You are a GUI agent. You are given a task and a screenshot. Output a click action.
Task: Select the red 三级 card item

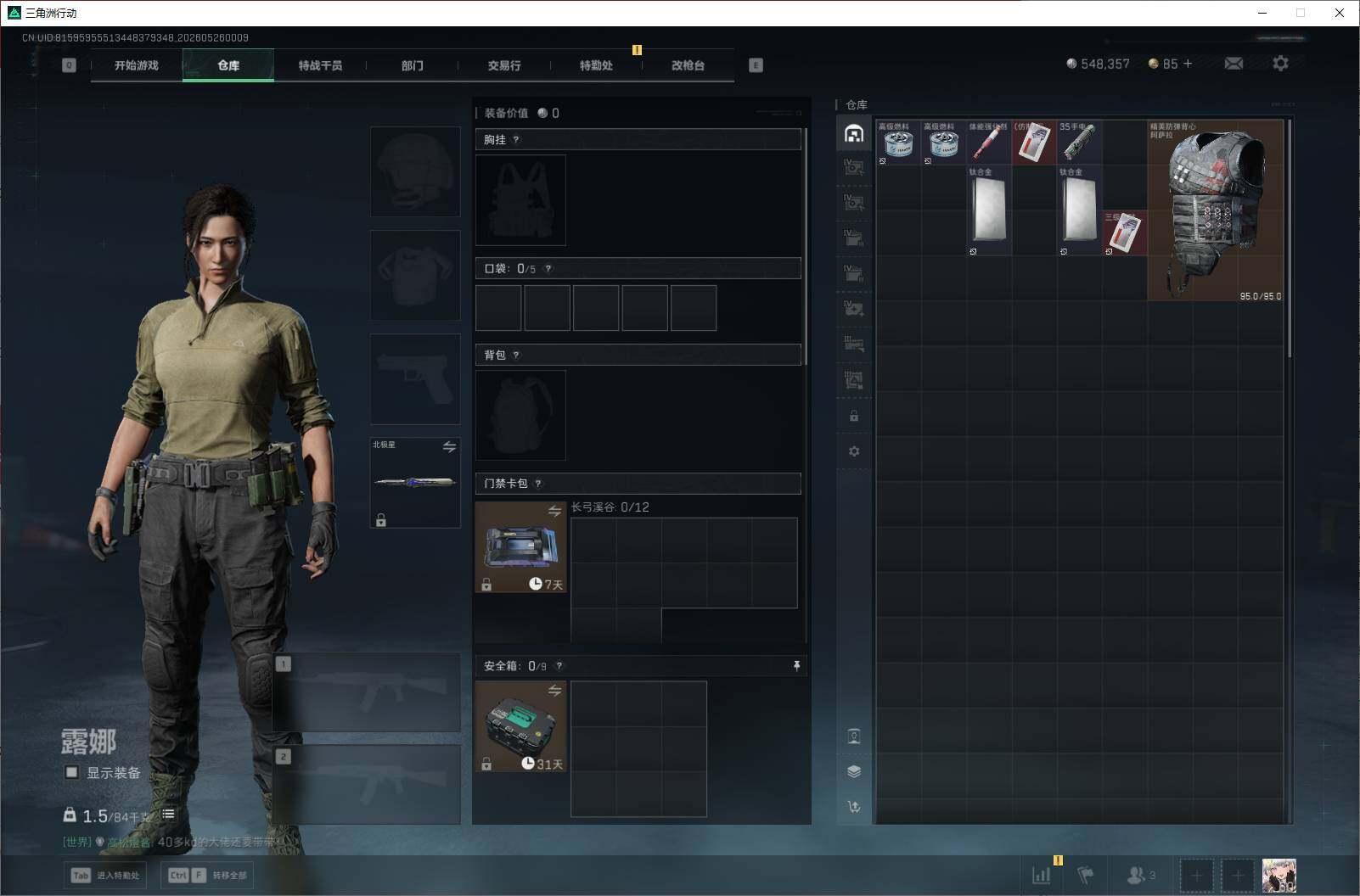1125,233
